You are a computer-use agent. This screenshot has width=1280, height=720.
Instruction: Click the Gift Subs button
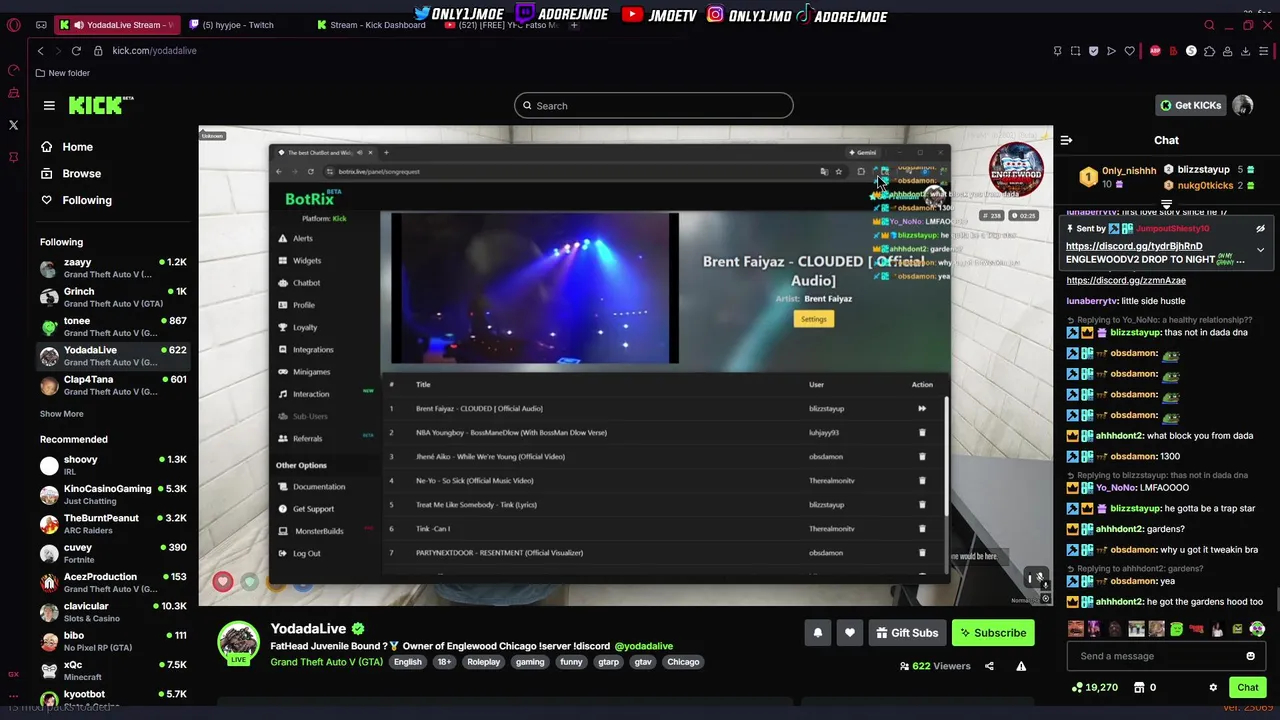(907, 632)
